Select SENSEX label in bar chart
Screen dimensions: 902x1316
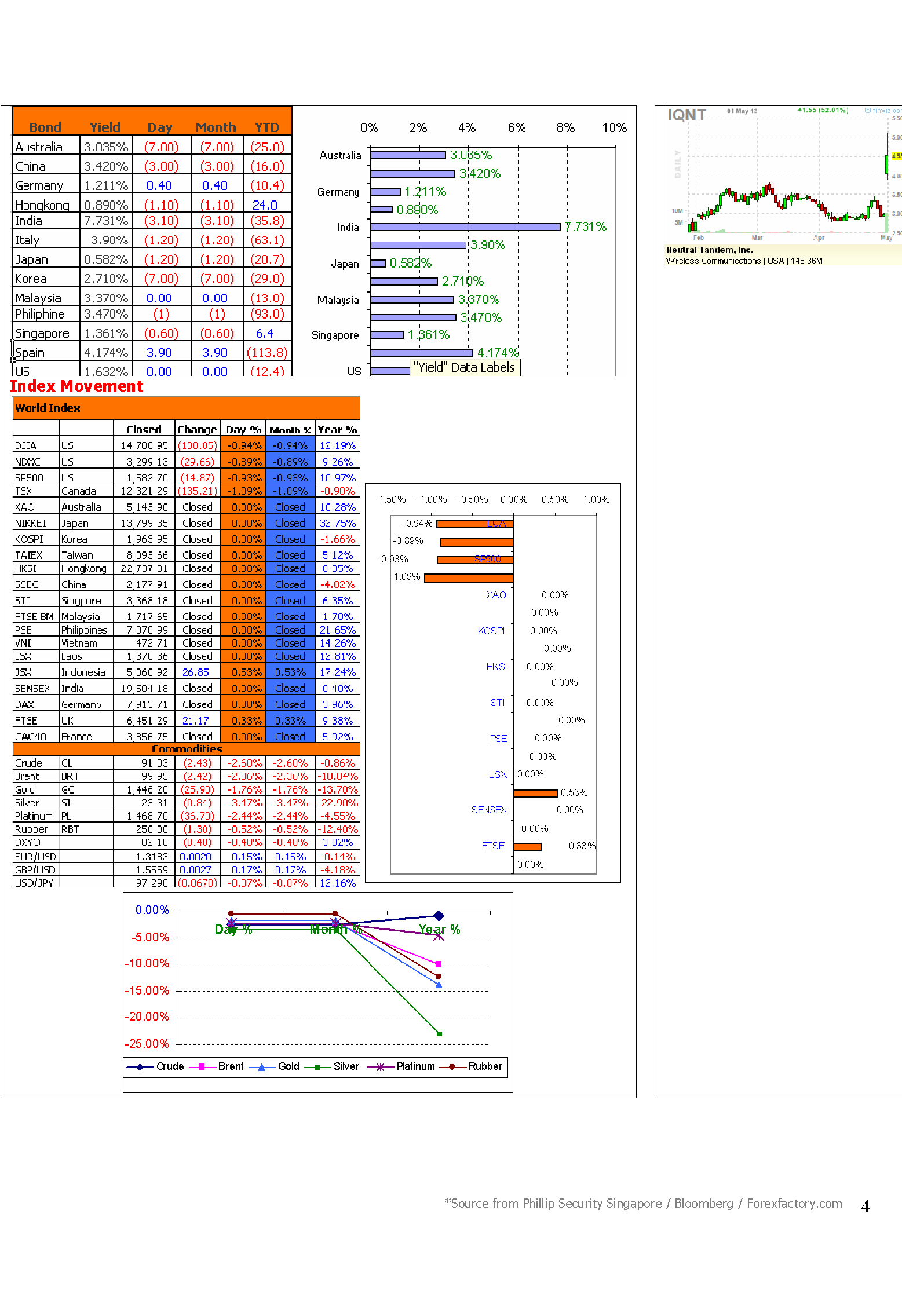pyautogui.click(x=489, y=810)
